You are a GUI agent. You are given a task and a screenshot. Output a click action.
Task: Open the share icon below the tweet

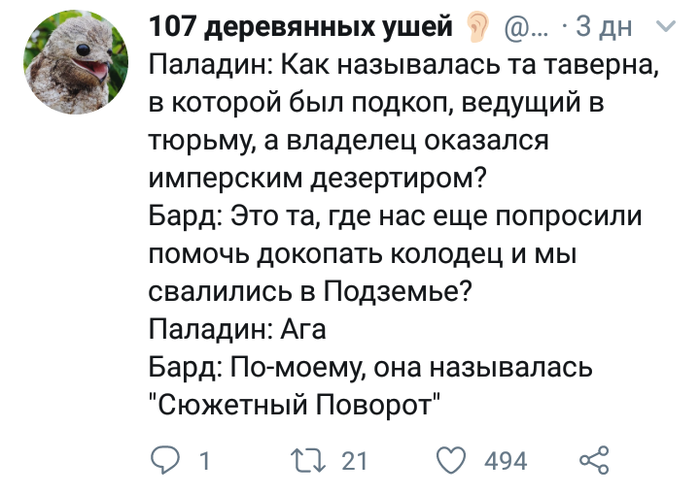pos(594,461)
